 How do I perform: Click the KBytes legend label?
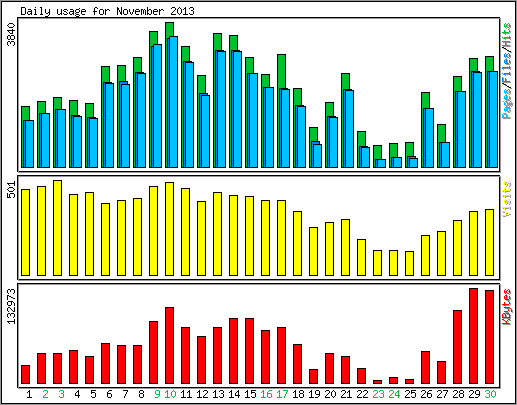(507, 307)
